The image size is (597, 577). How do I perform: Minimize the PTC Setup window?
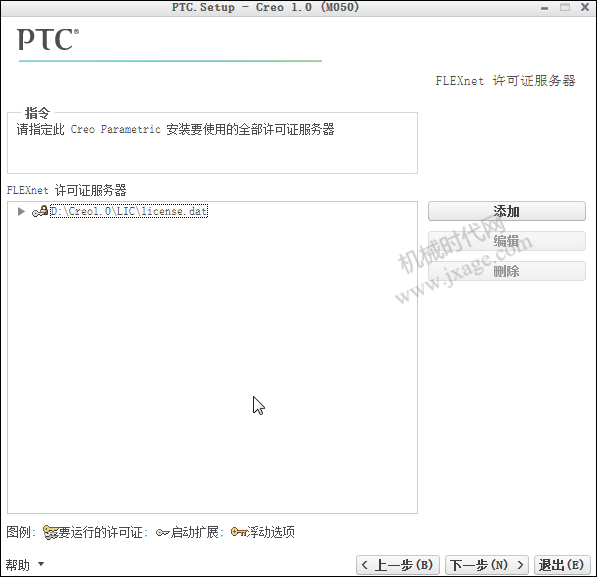tap(544, 8)
